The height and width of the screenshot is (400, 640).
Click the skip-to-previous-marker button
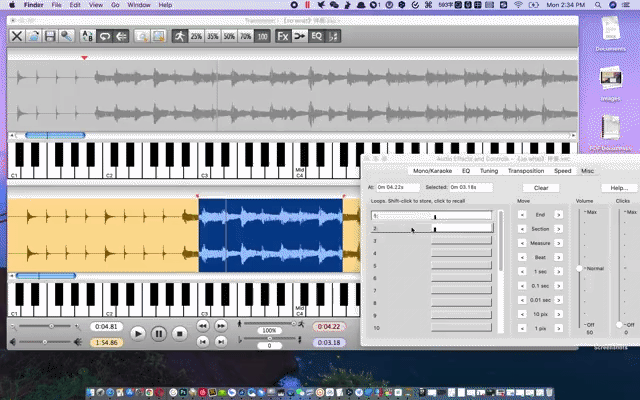[202, 342]
